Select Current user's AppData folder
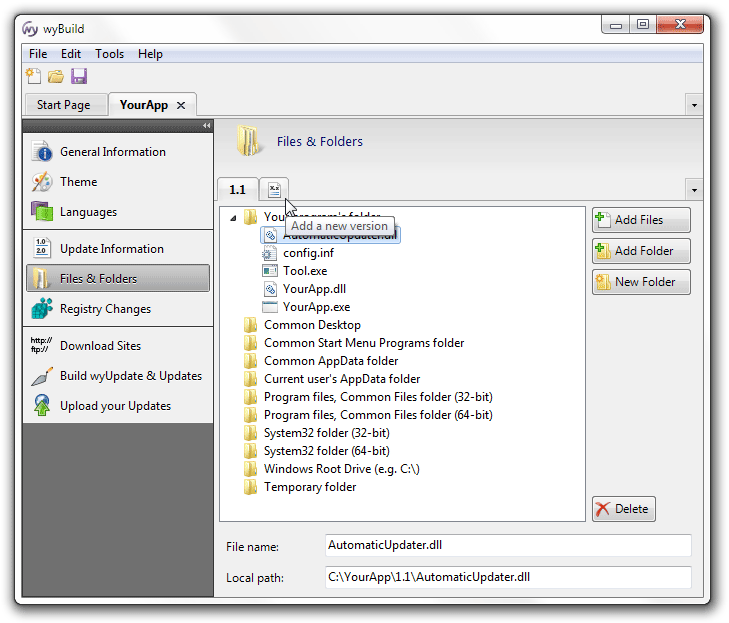This screenshot has width=729, height=623. click(x=342, y=379)
